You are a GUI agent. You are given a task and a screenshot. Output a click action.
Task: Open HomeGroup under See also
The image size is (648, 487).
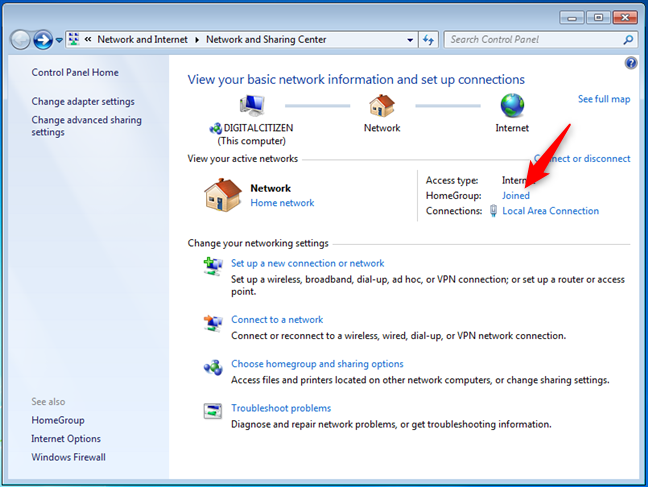[x=58, y=420]
